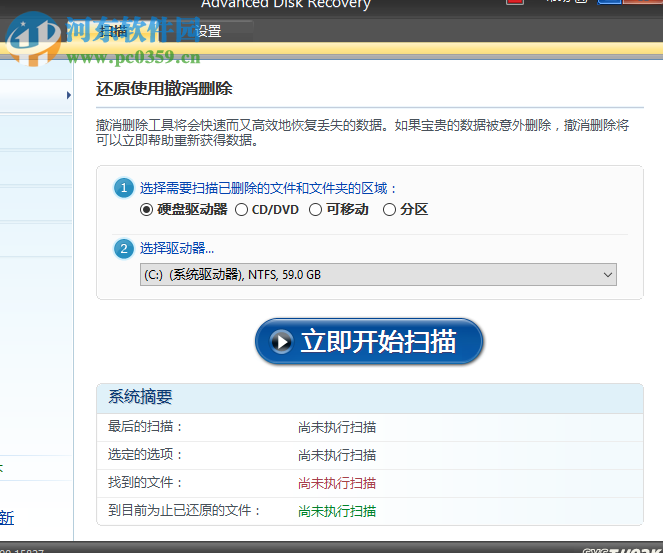663x553 pixels.
Task: Expand the left sidebar arrow
Action: 69,95
